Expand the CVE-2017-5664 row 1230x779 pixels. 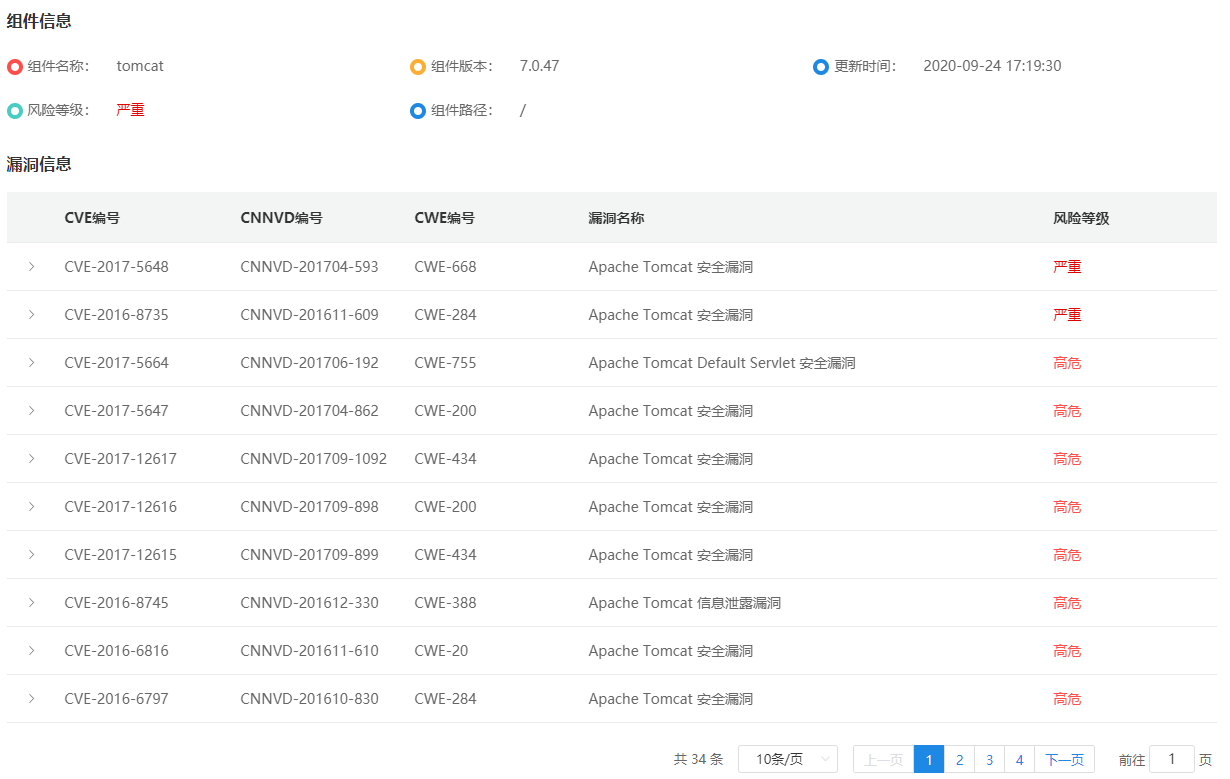pos(32,363)
